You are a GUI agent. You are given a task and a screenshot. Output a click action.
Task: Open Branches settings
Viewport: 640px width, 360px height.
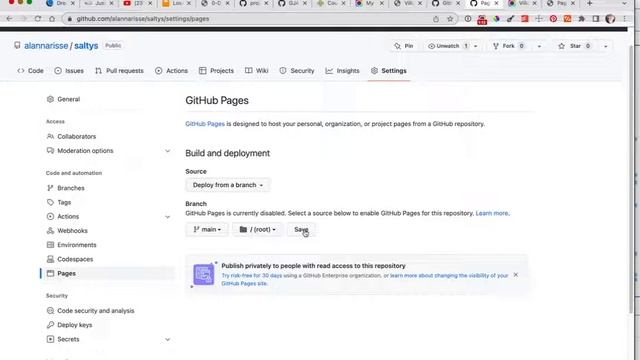(x=71, y=188)
